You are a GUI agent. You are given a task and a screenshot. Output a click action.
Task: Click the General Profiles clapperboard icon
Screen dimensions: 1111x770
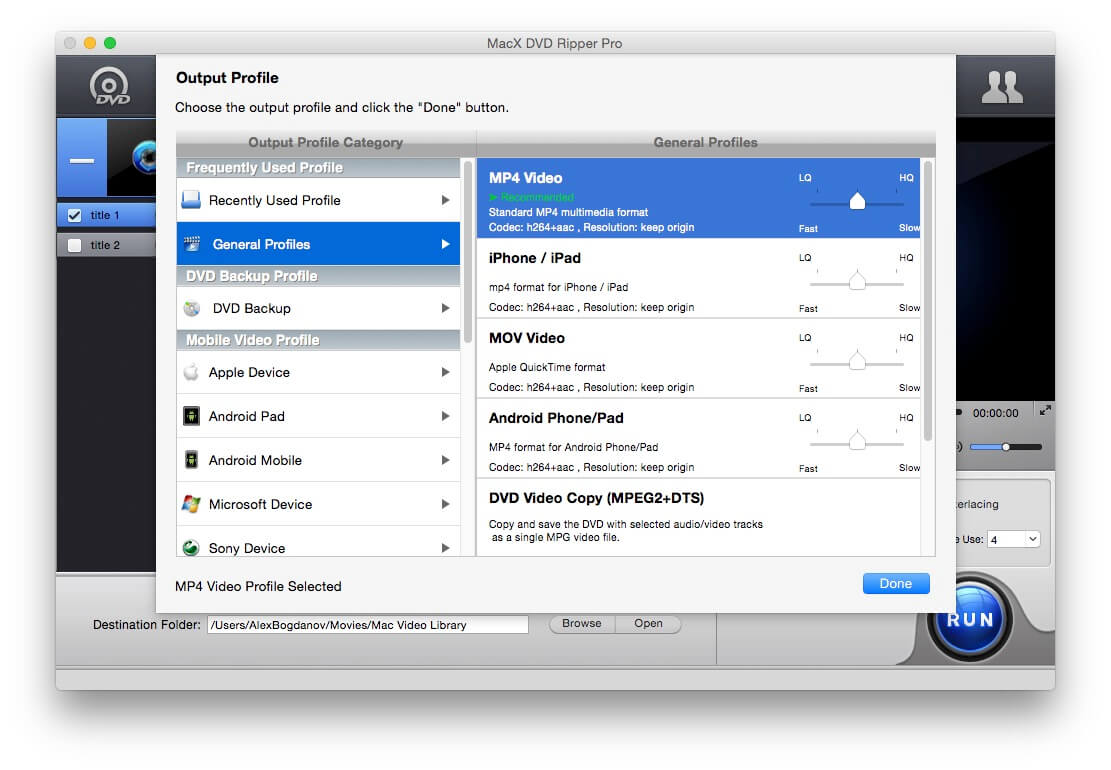[192, 244]
